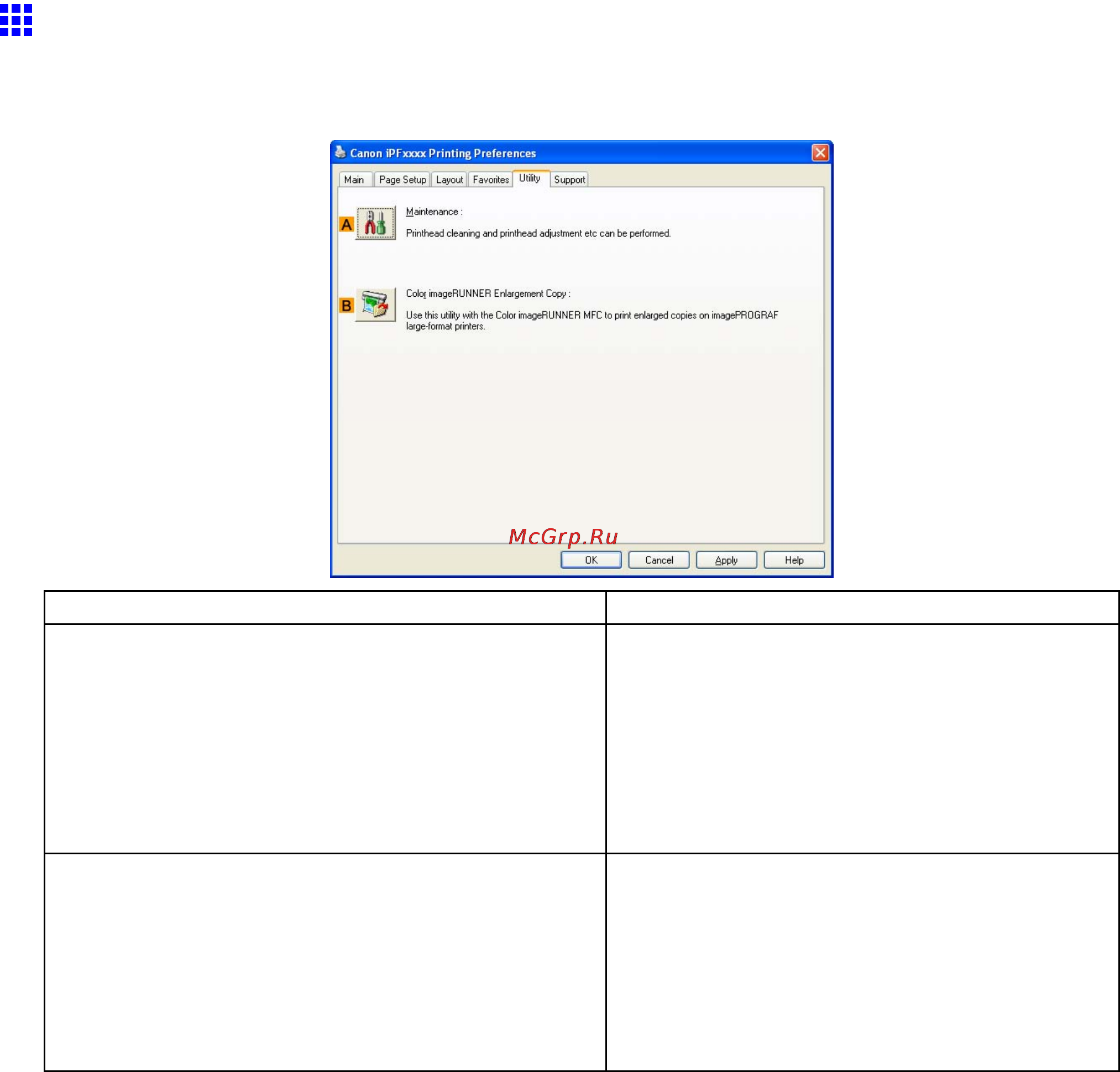The image size is (1120, 1072).
Task: Click the 'Use this utility with the Color imageRUNNER' text
Action: coord(592,320)
